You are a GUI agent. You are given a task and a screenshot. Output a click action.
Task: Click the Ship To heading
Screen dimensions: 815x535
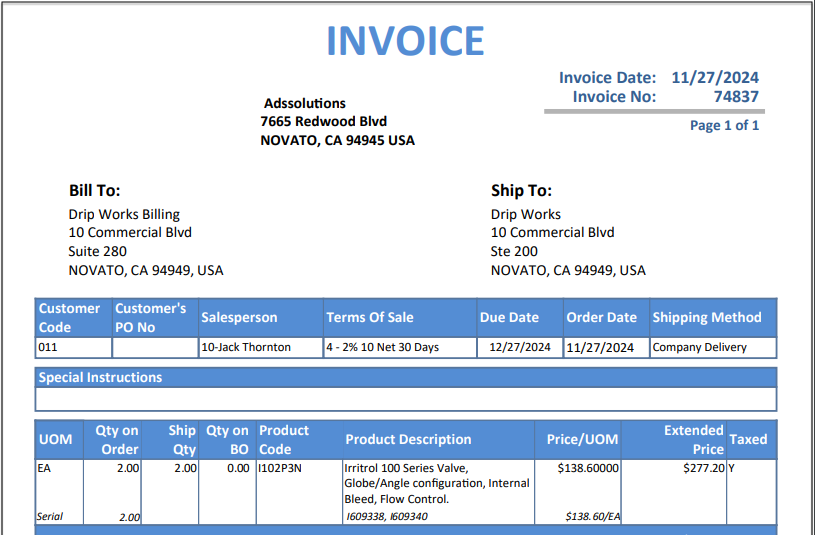click(521, 190)
